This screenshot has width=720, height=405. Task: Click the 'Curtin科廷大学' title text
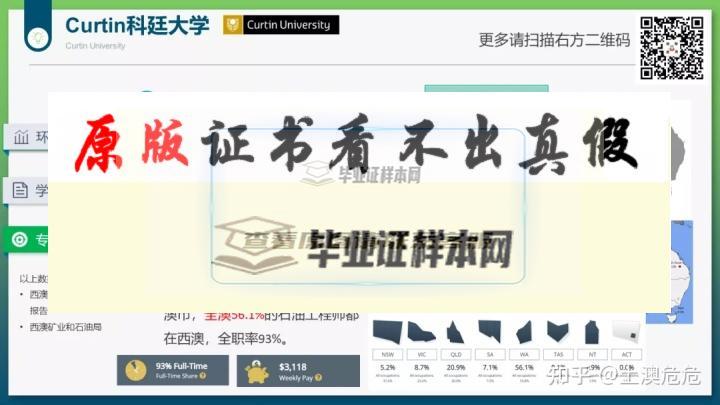pyautogui.click(x=137, y=25)
